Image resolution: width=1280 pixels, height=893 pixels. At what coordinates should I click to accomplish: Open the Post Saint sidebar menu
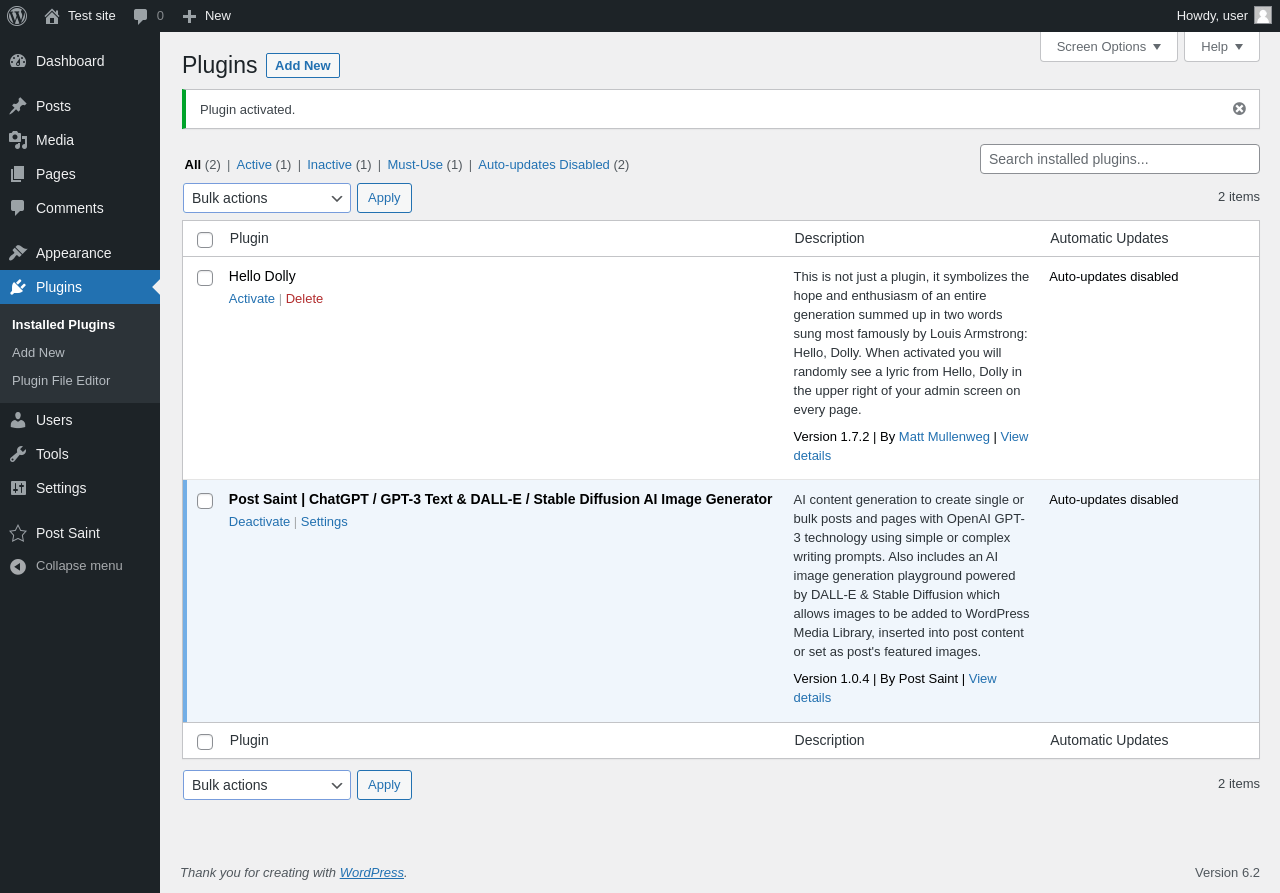point(80,533)
